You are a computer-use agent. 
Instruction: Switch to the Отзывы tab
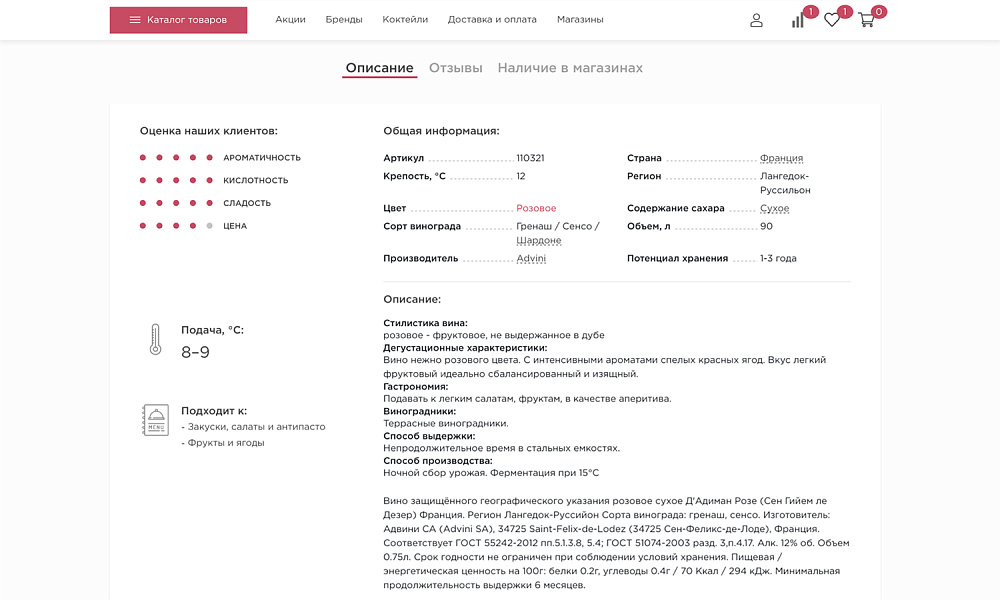[458, 67]
